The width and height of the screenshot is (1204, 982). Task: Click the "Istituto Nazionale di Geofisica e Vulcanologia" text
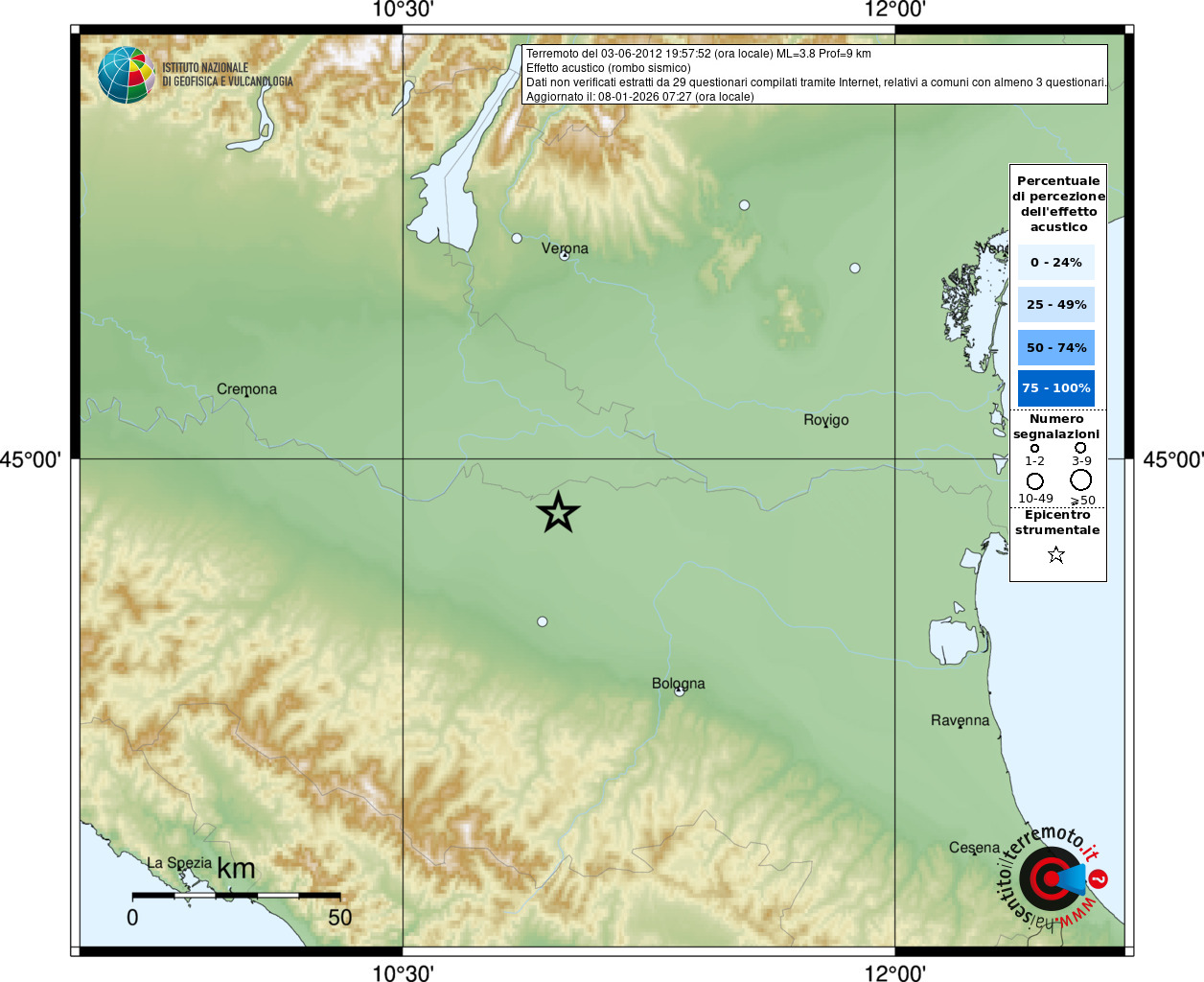tap(227, 75)
